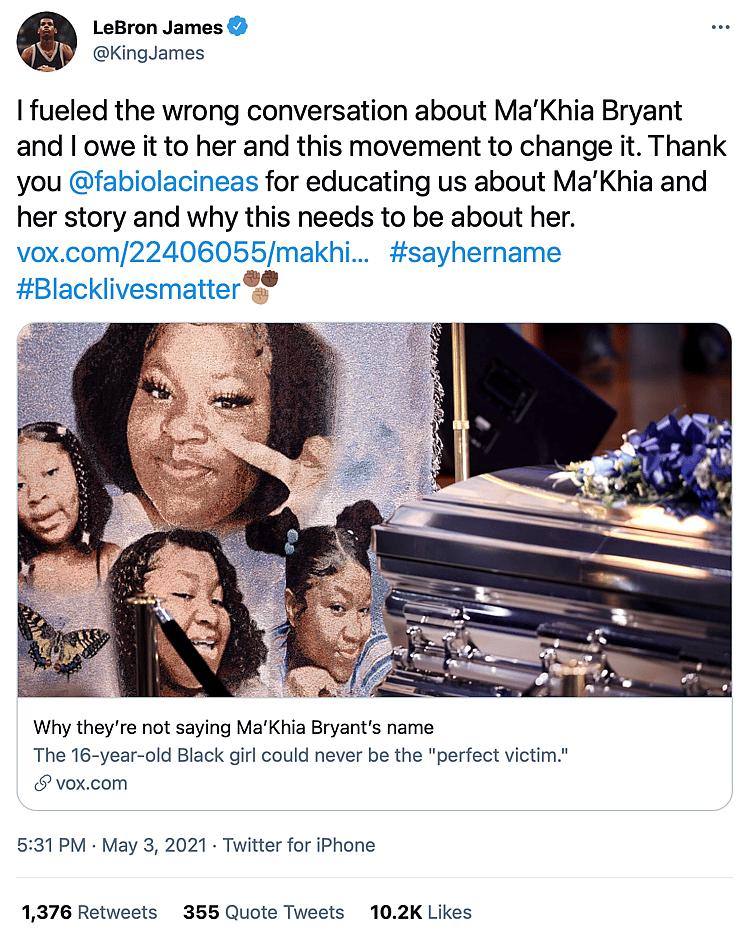The image size is (750, 941).
Task: Open the article preview image
Action: tap(375, 510)
